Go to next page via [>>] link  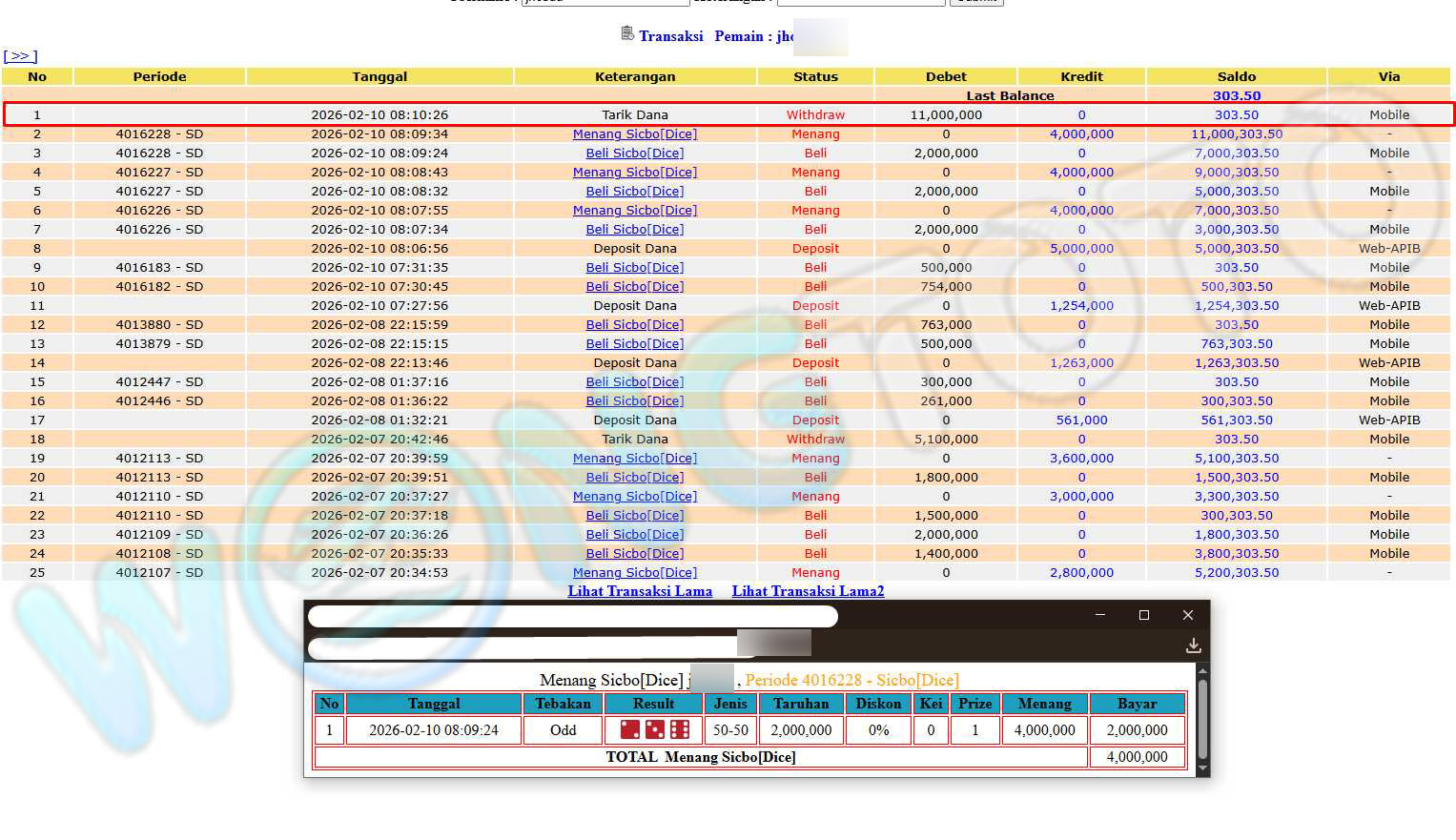pyautogui.click(x=20, y=56)
